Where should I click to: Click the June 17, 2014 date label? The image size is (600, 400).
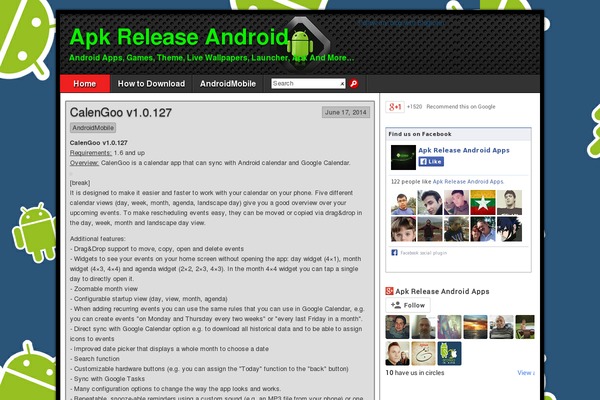[x=346, y=112]
